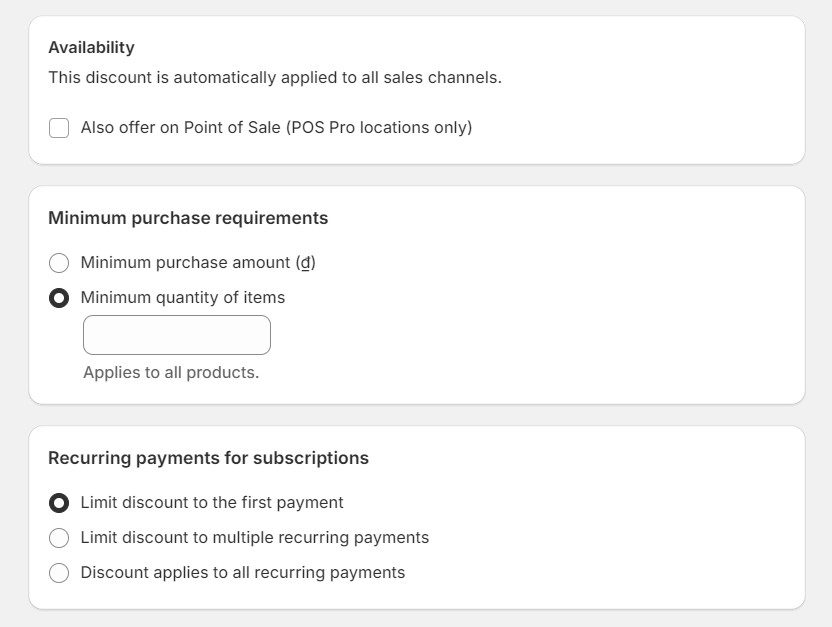Click the 'Minimum purchase amount (₫)' label text
Screen dimensions: 832x627
tap(190, 263)
